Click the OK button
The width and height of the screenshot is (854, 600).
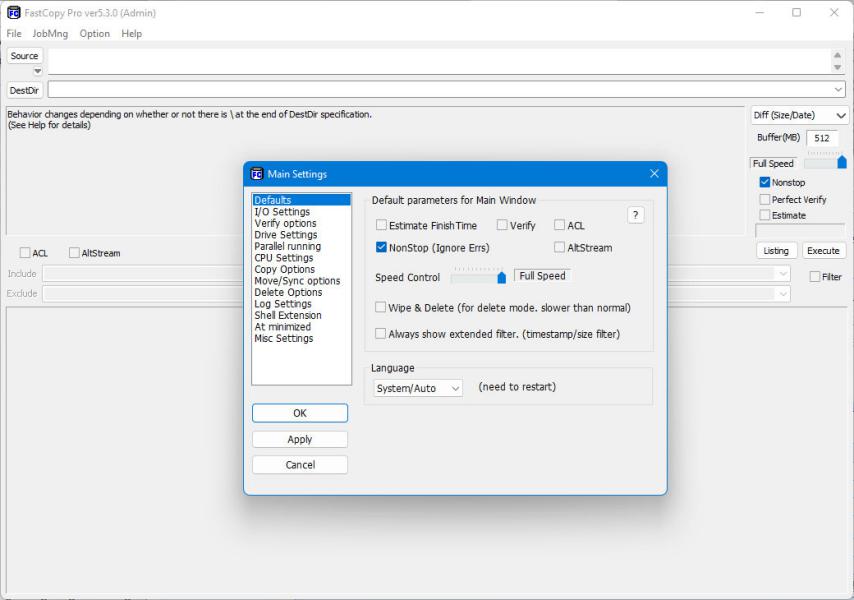(300, 413)
